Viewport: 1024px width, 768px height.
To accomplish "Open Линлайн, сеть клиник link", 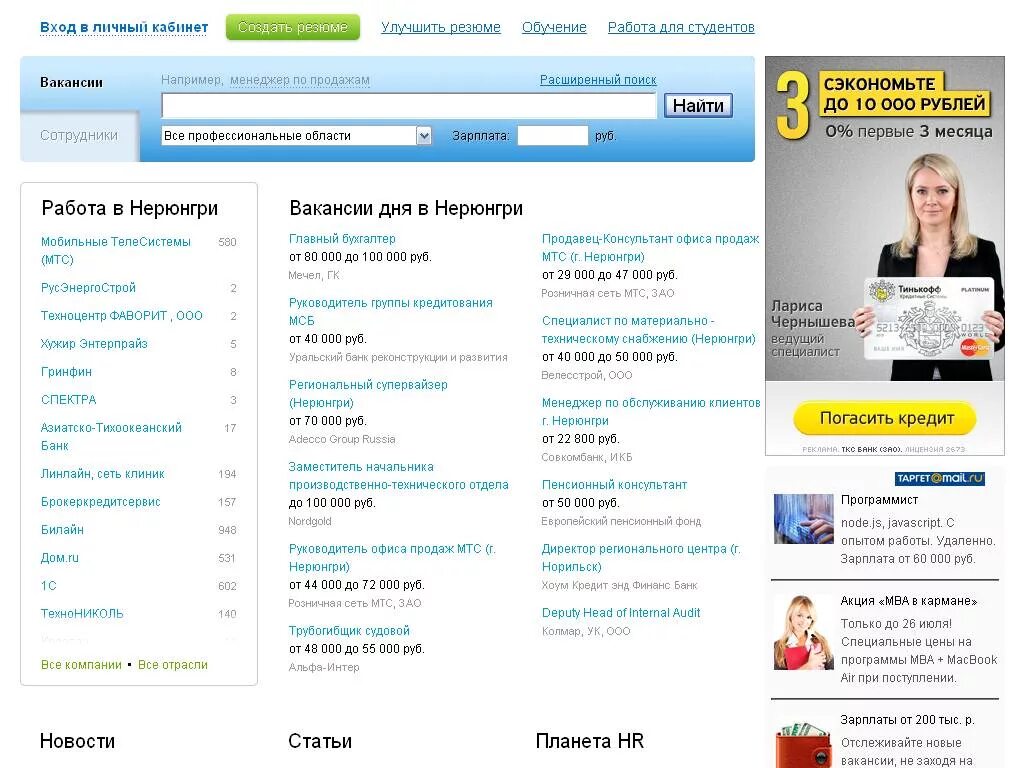I will click(103, 474).
